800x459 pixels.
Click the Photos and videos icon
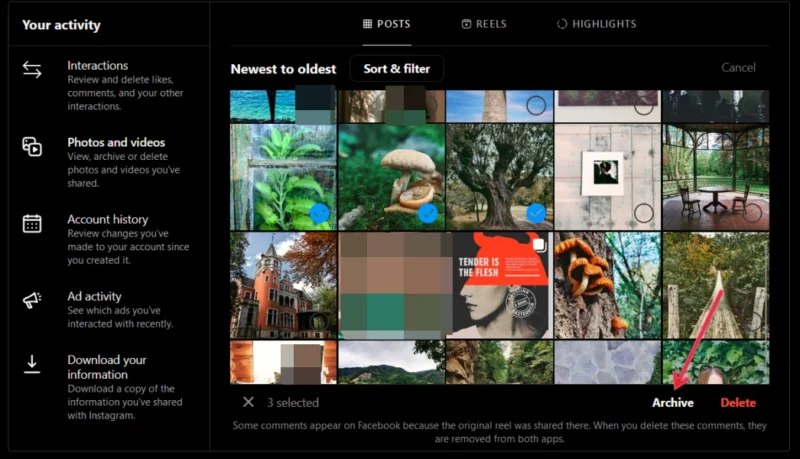[32, 146]
